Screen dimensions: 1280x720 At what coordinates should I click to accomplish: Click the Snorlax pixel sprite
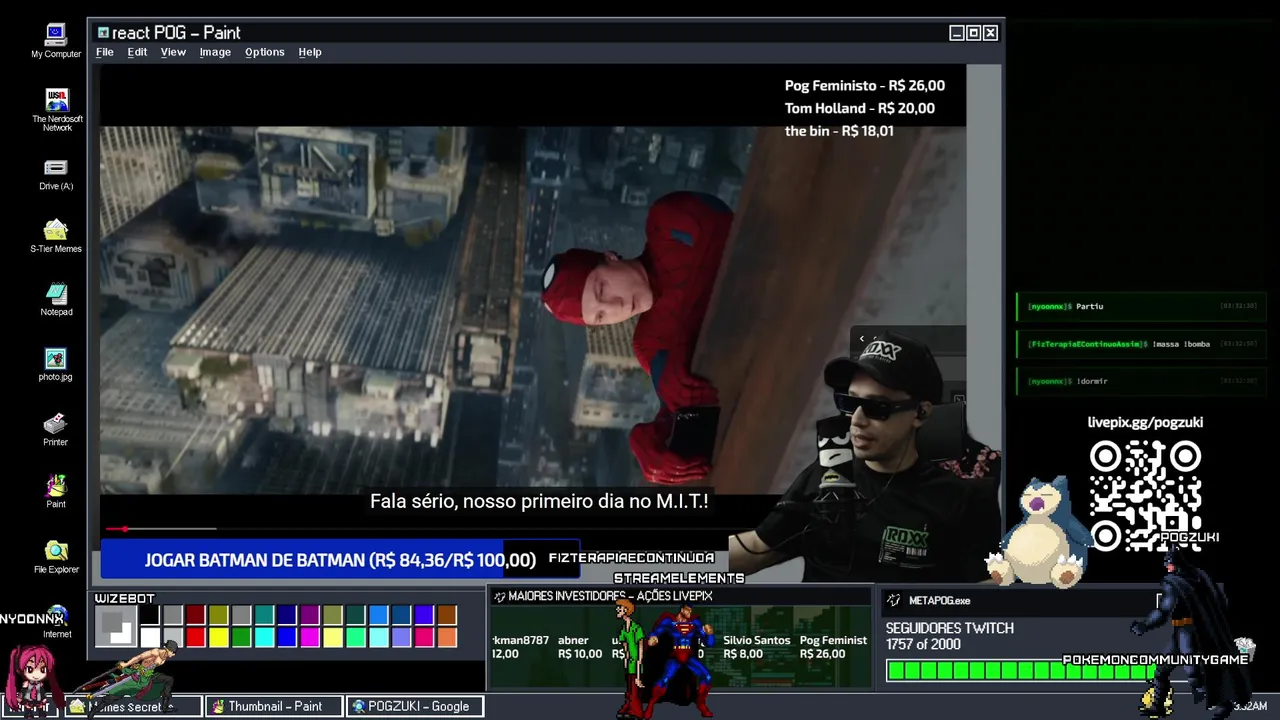pos(1037,532)
